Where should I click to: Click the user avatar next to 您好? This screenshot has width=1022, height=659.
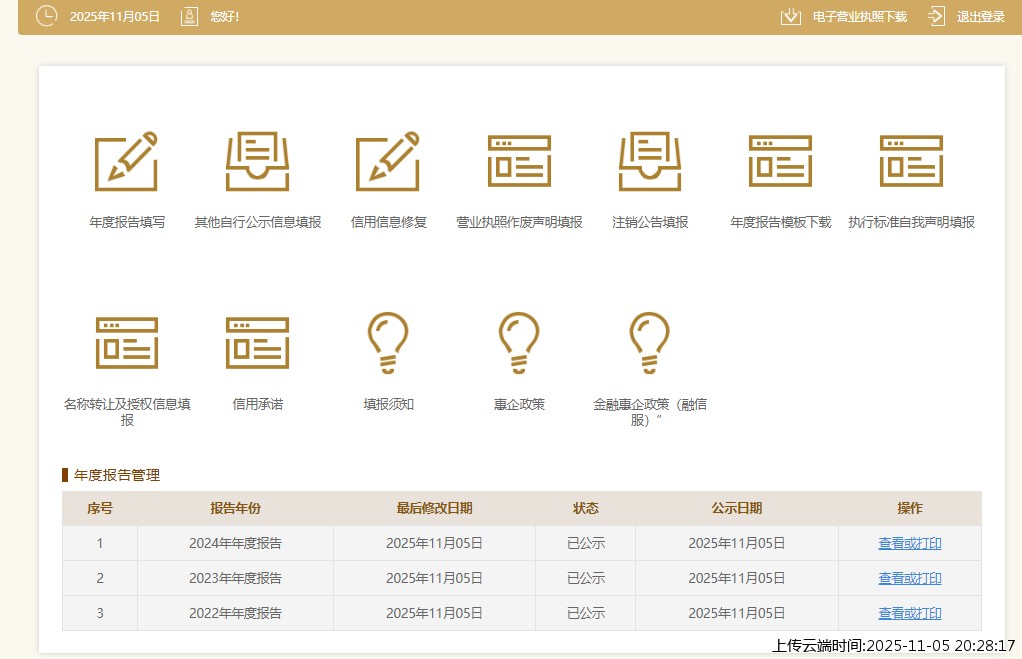tap(189, 15)
